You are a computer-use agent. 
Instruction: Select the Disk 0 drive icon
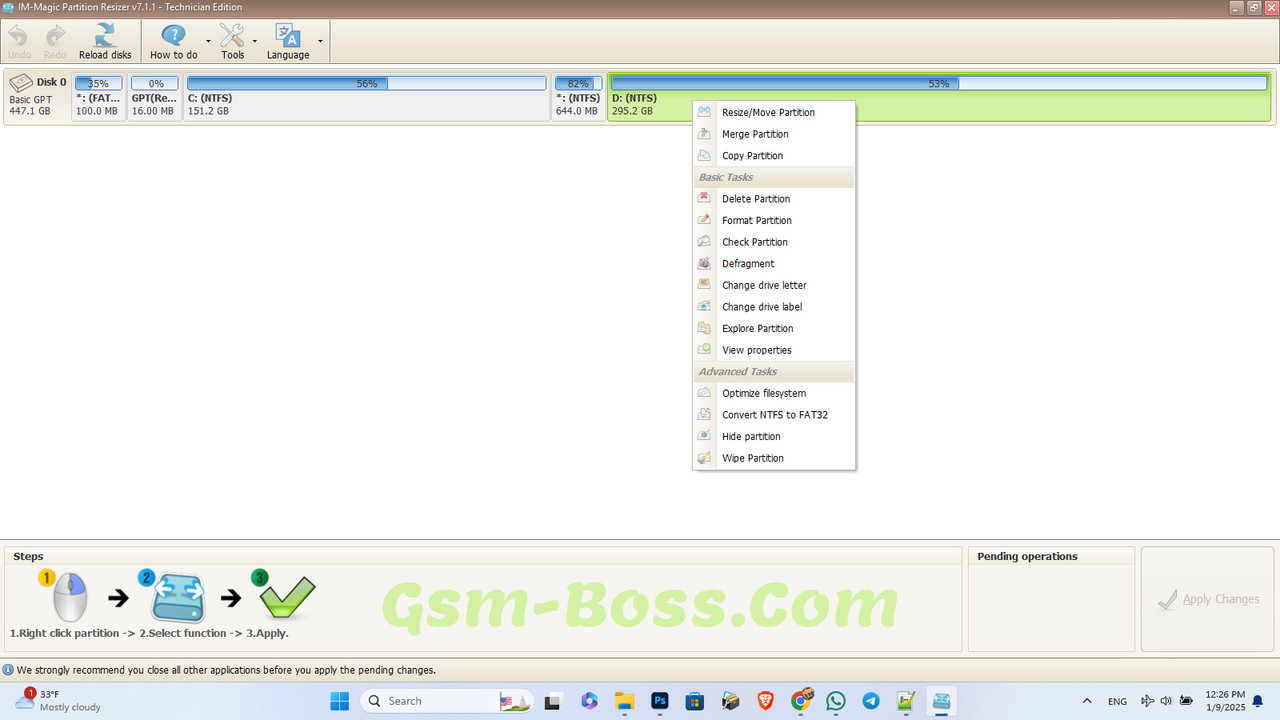pos(21,84)
